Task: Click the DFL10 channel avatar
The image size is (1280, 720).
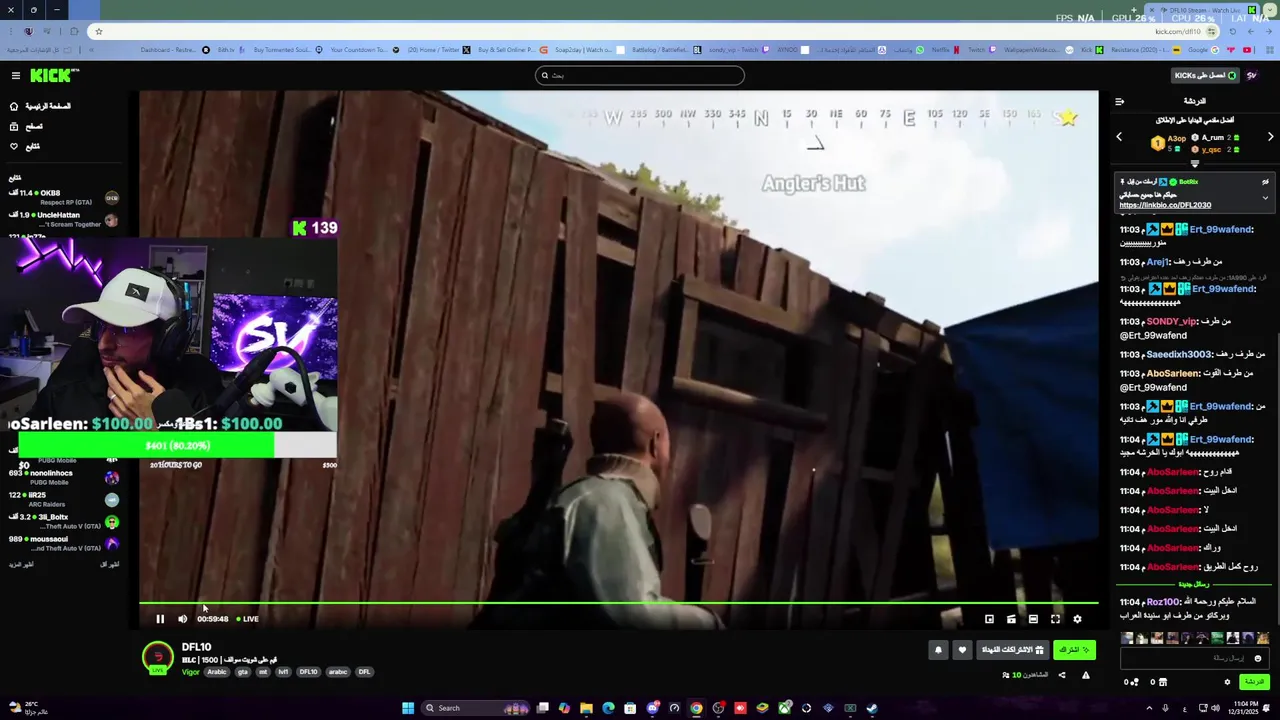Action: [x=157, y=657]
